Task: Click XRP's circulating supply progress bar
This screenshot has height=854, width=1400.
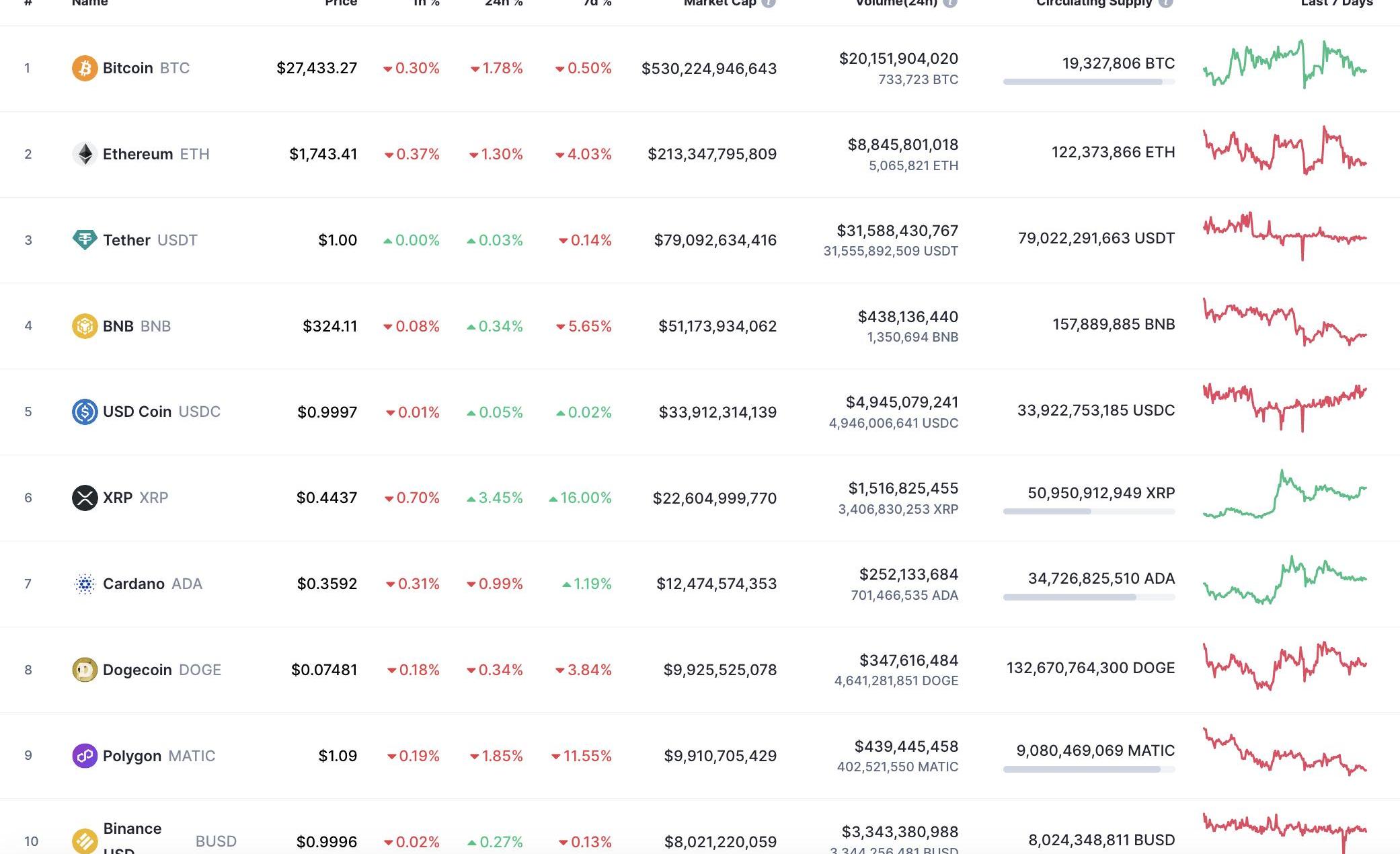Action: point(1089,512)
